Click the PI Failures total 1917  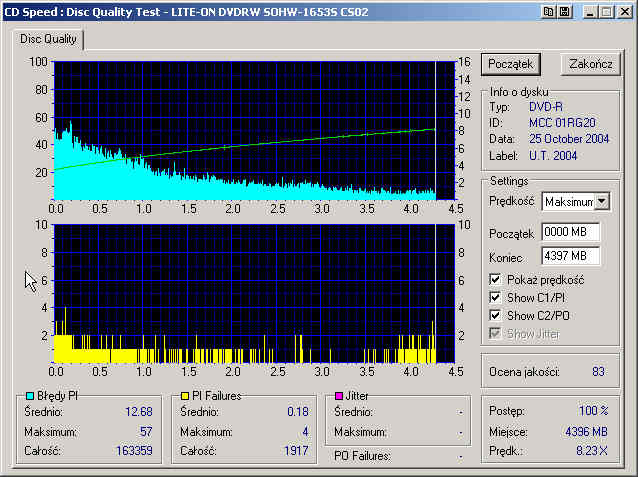[296, 451]
